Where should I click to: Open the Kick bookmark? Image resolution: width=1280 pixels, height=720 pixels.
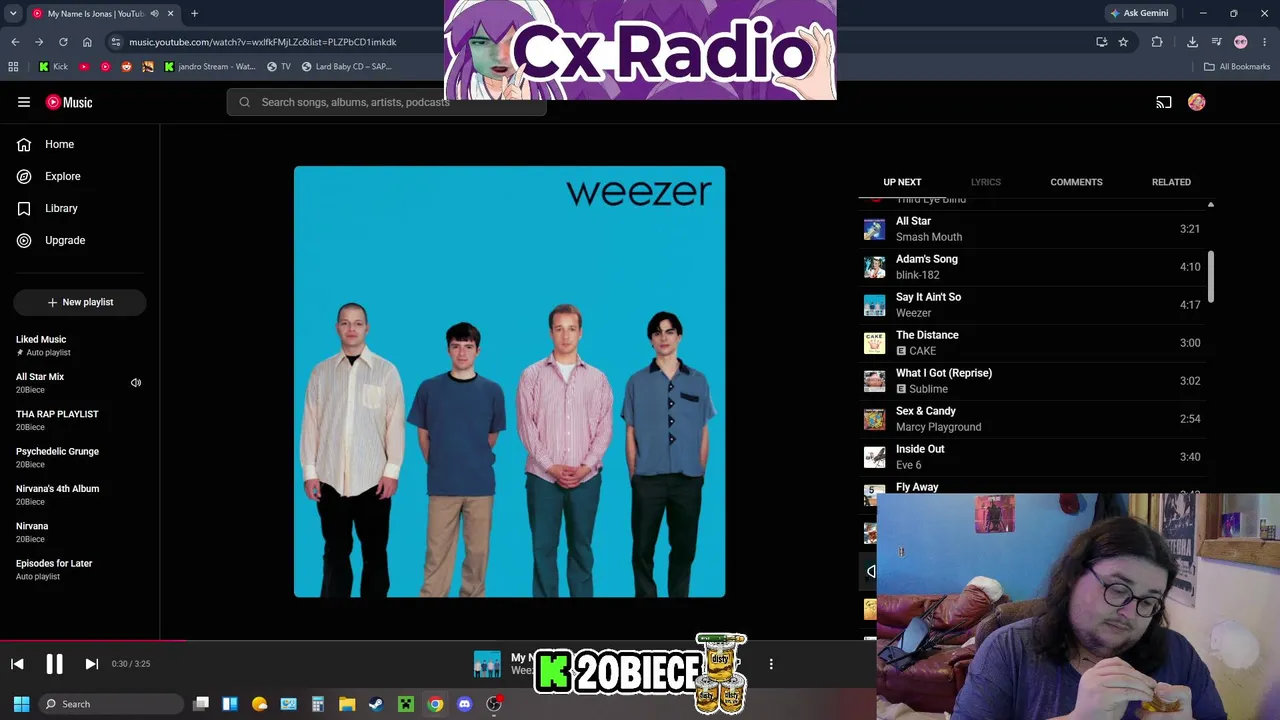point(54,67)
